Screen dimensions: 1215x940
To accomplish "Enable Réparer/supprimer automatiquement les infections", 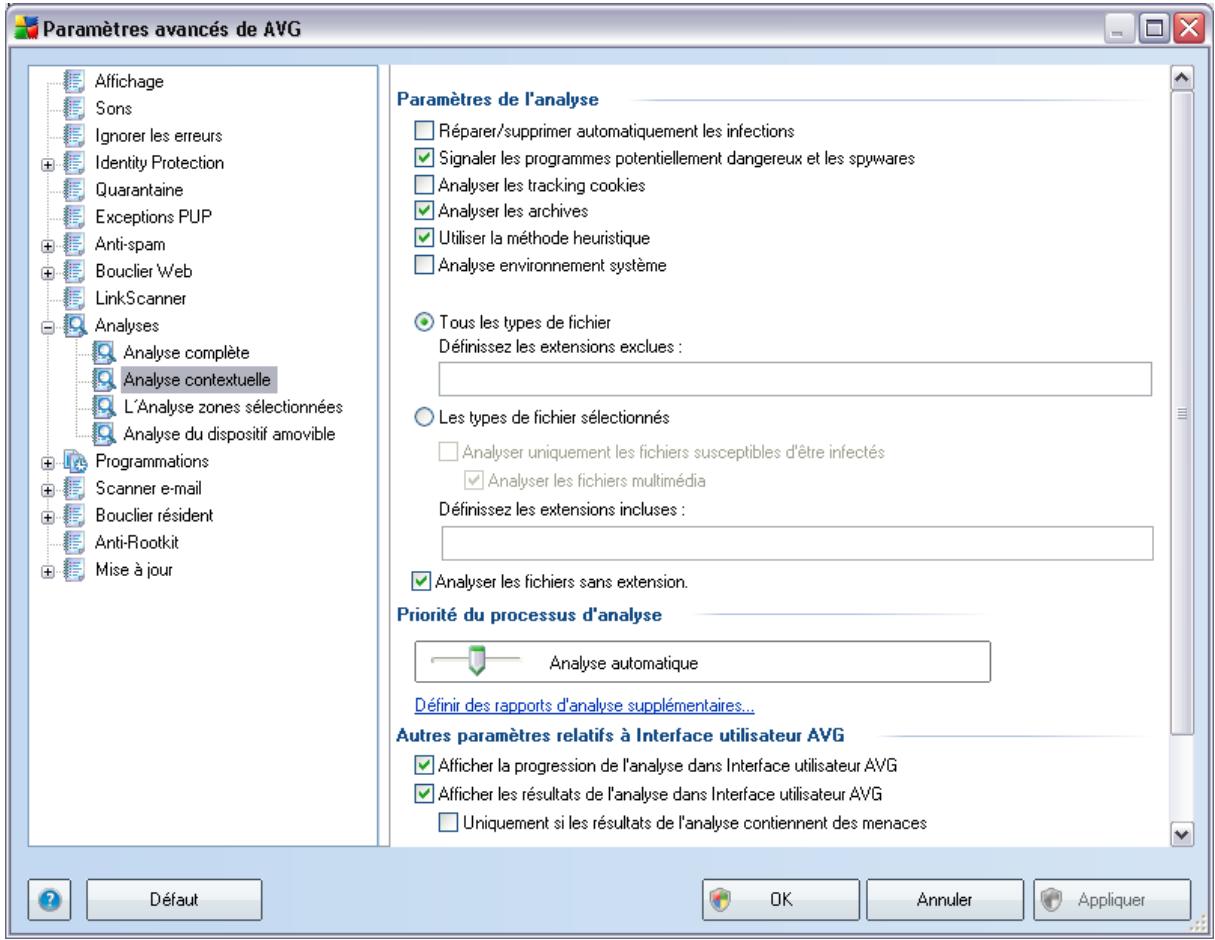I will click(x=425, y=130).
